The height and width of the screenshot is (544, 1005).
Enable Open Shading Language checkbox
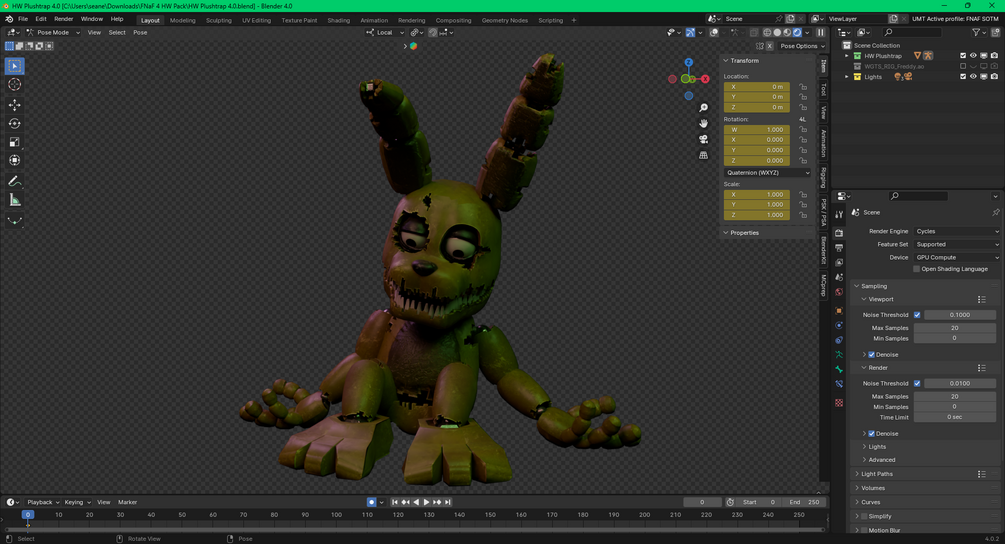917,269
